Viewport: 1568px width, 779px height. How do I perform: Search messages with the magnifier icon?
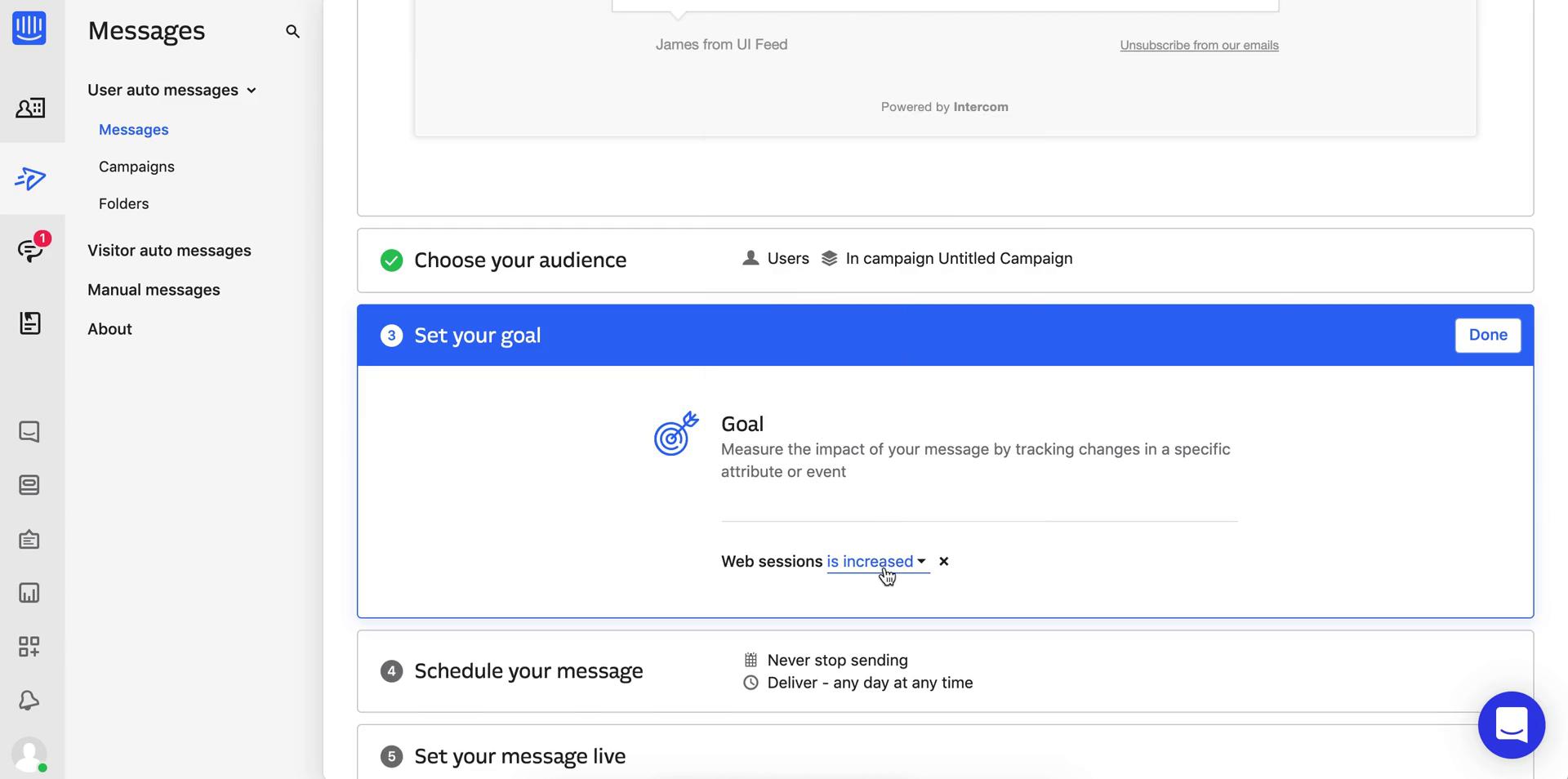coord(292,31)
